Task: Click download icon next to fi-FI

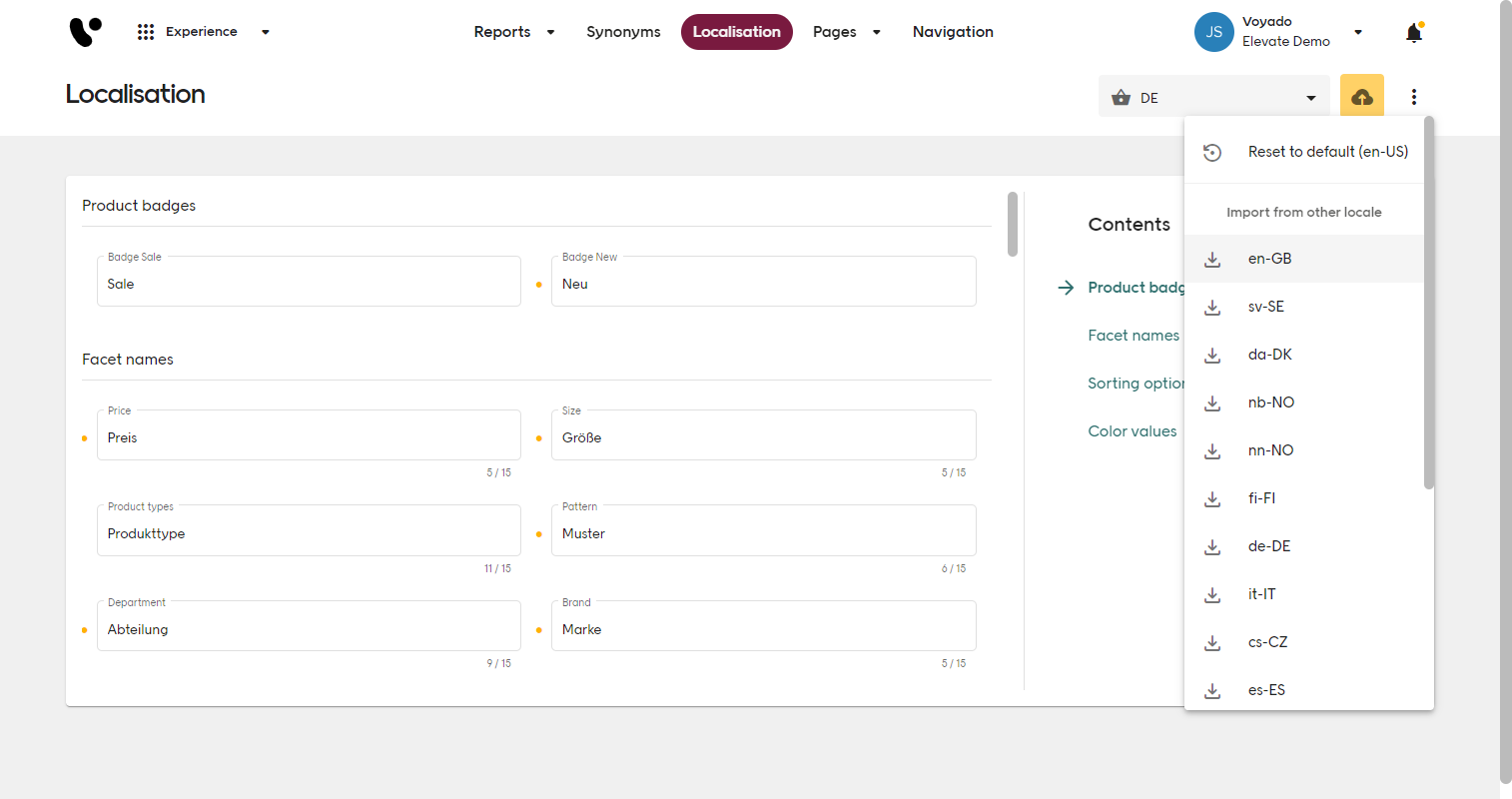Action: click(x=1212, y=498)
